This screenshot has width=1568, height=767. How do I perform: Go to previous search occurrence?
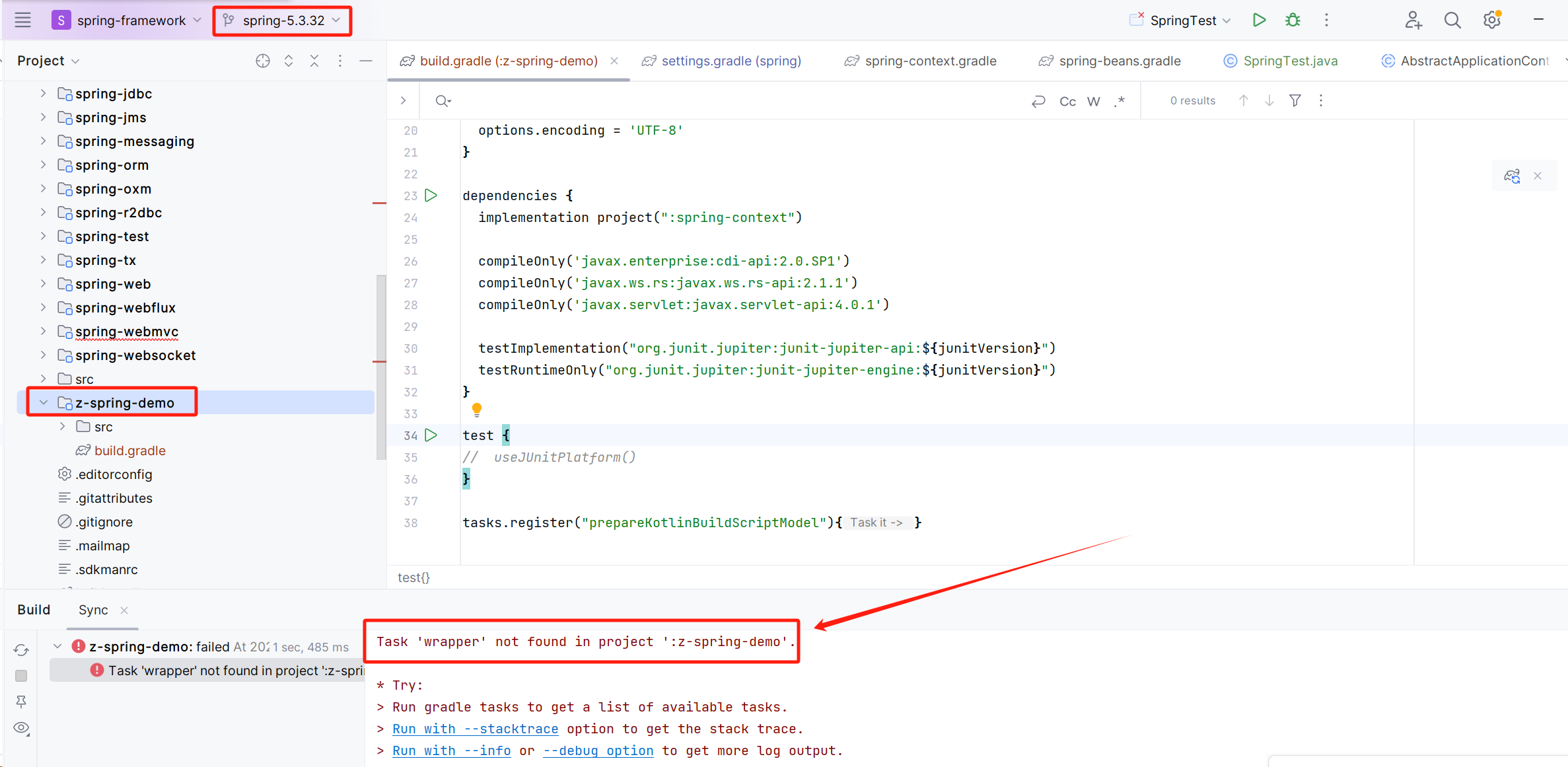click(1244, 100)
